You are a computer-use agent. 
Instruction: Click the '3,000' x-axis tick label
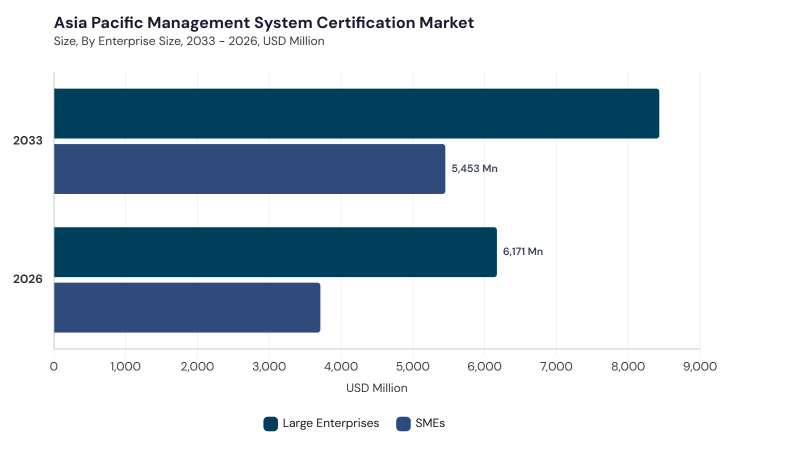coord(269,366)
